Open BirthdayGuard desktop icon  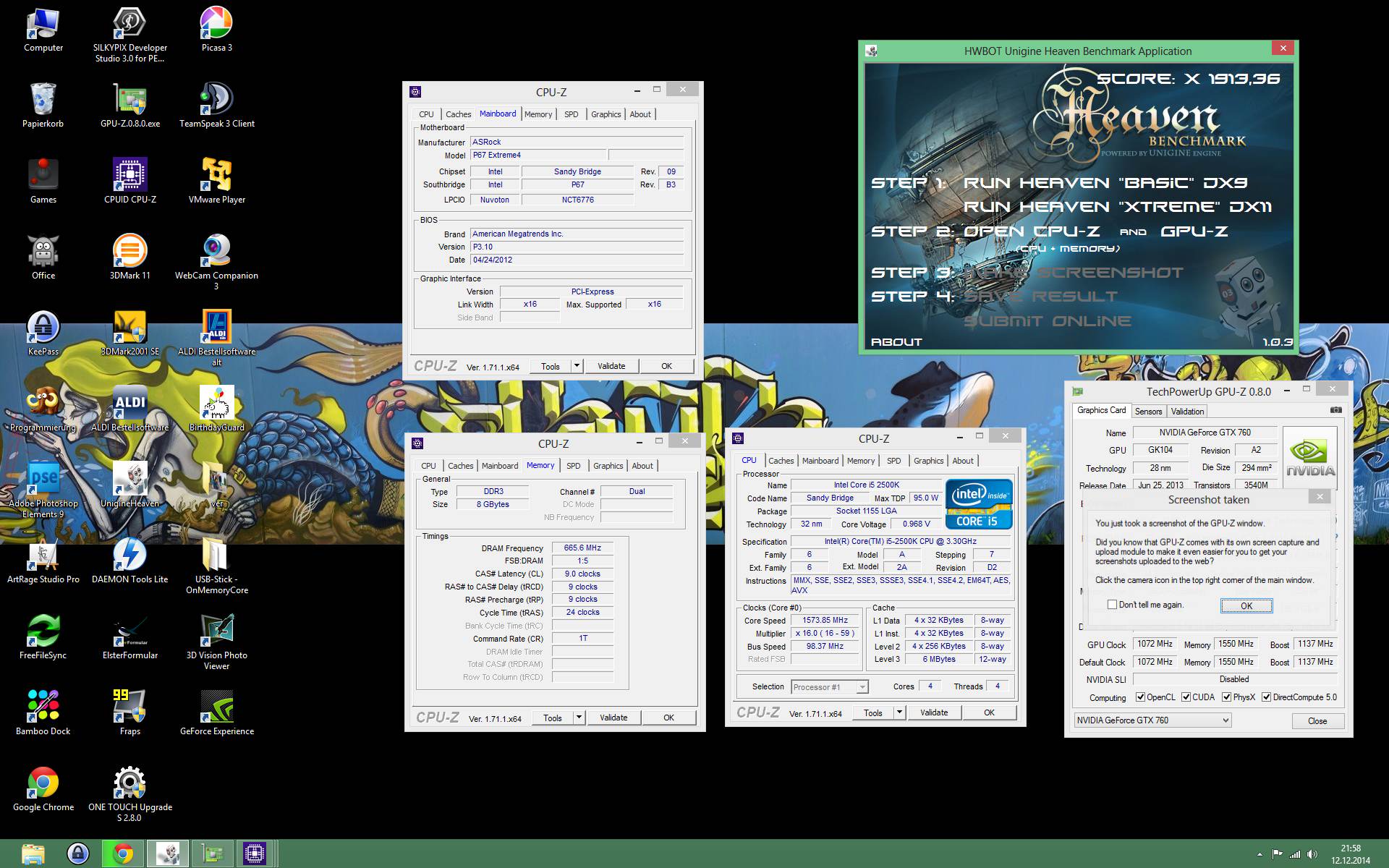pos(216,409)
